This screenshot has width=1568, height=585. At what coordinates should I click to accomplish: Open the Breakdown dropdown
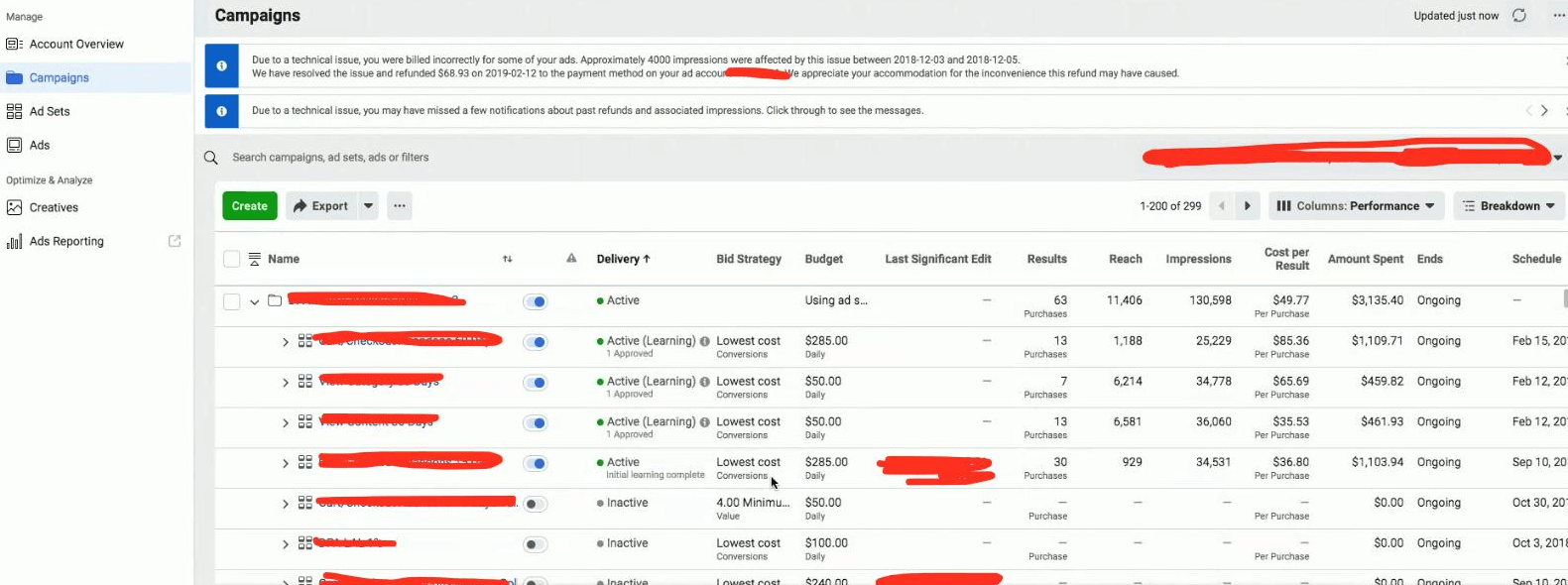point(1508,206)
